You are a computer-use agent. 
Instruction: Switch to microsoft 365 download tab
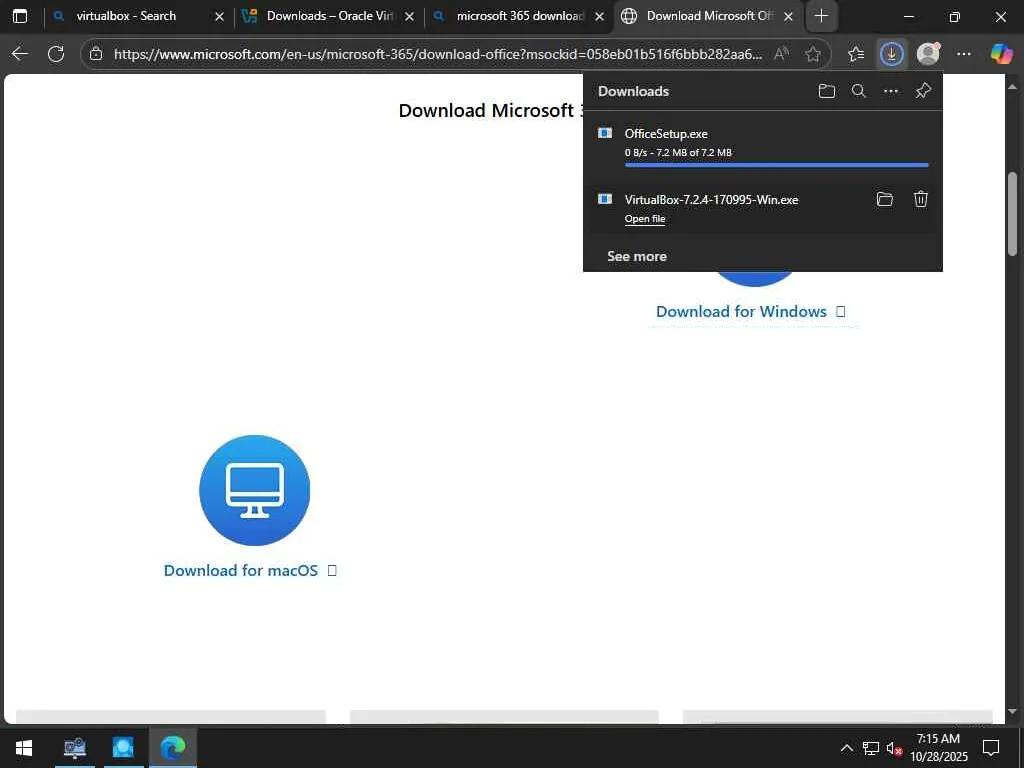[x=520, y=16]
